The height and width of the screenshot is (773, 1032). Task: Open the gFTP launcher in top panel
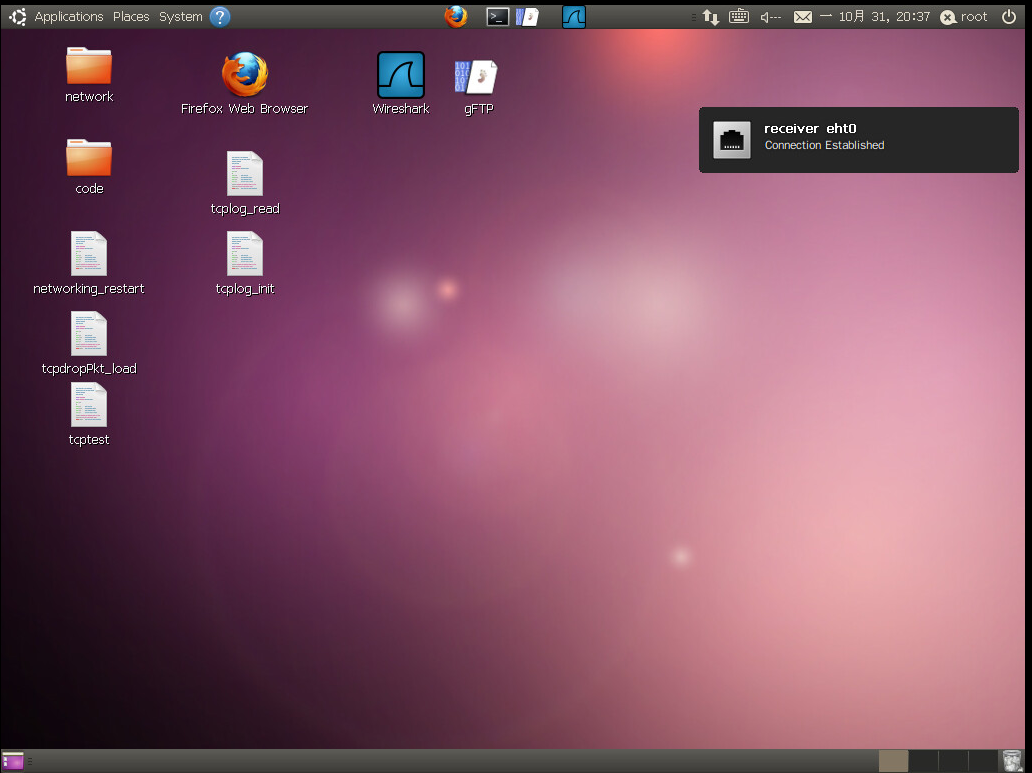(527, 16)
